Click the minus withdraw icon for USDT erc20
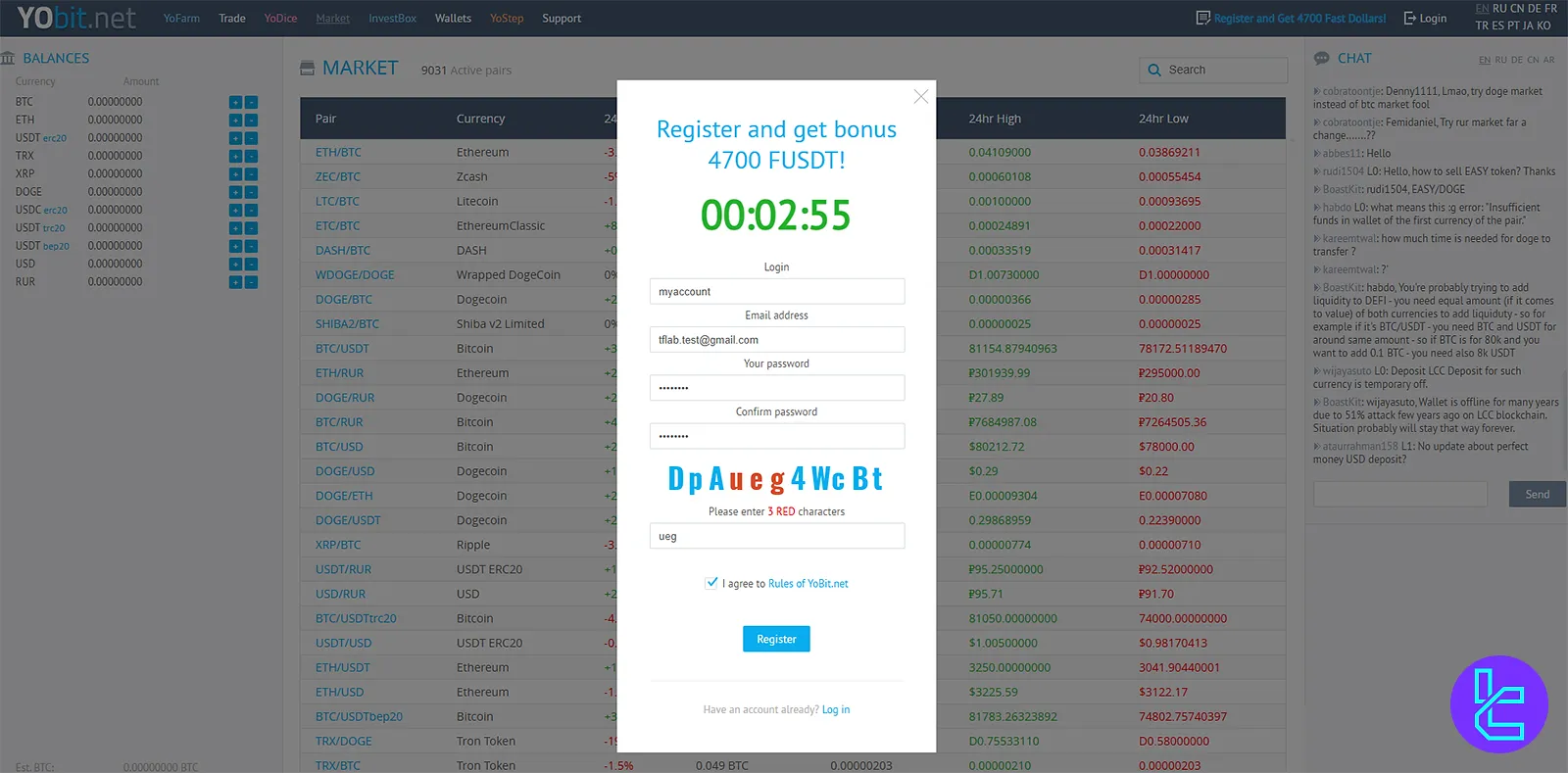 pos(251,138)
